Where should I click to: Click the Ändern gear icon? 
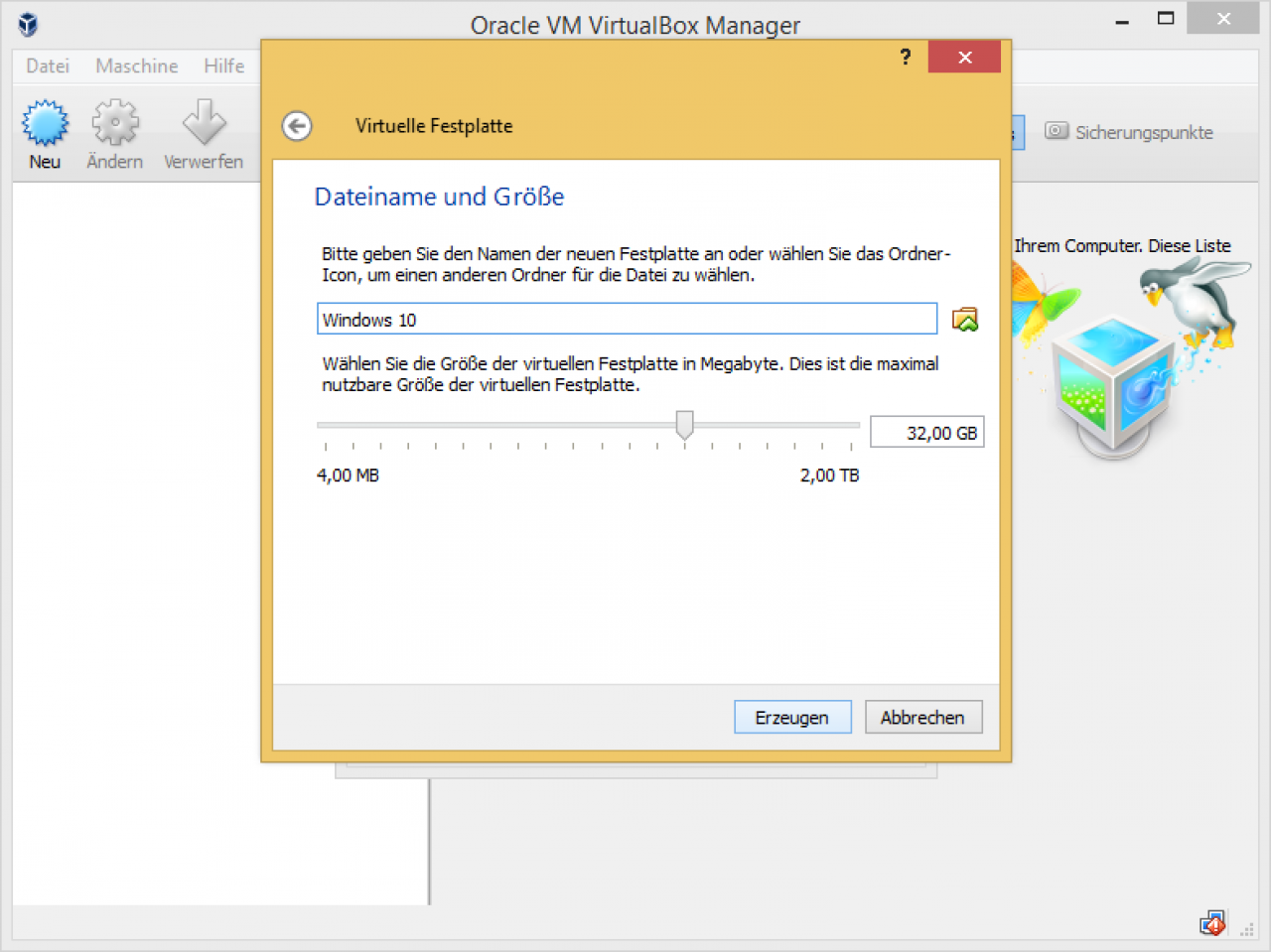[115, 123]
